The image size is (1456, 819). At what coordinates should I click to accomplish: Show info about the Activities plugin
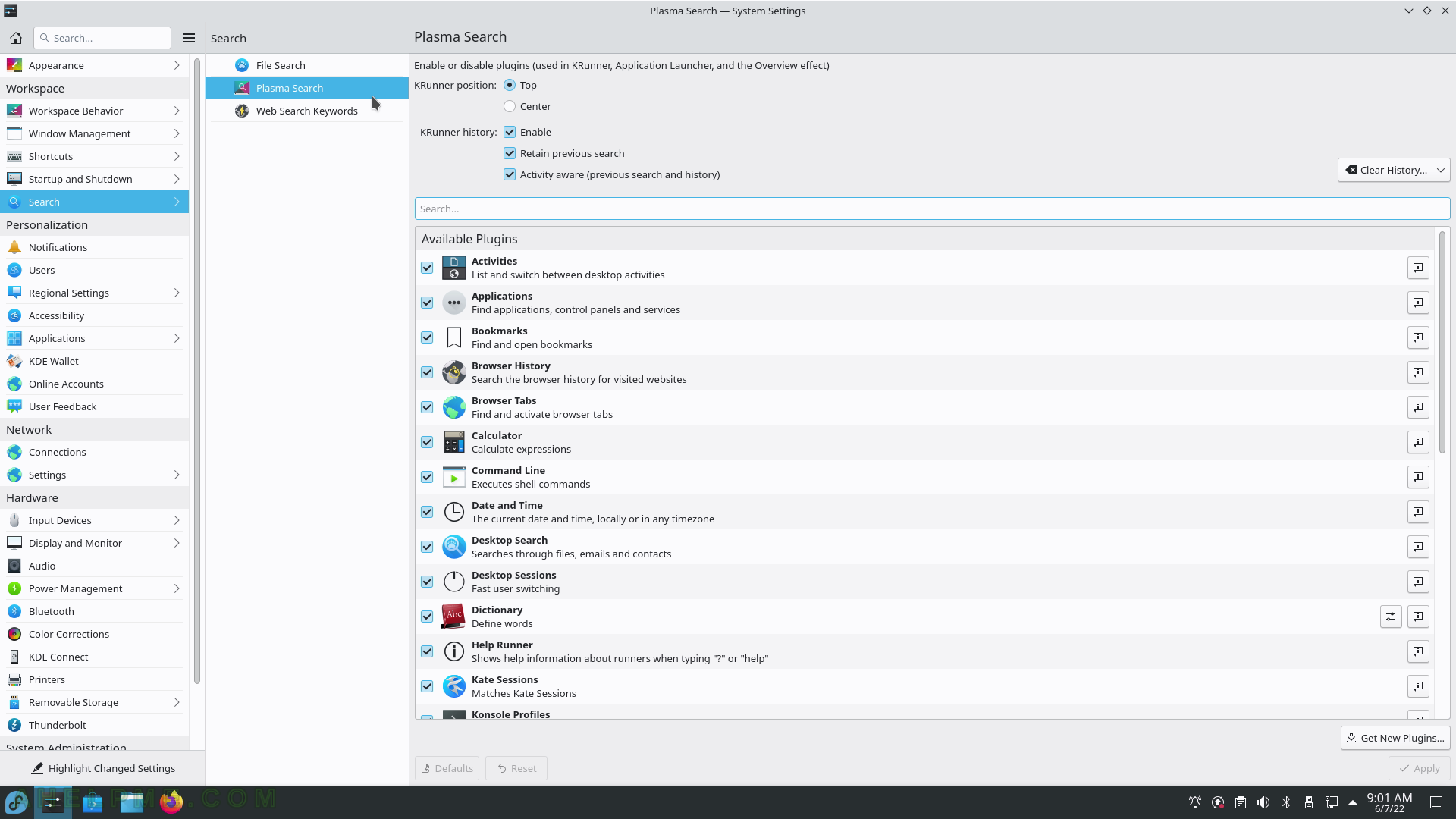[x=1418, y=268]
